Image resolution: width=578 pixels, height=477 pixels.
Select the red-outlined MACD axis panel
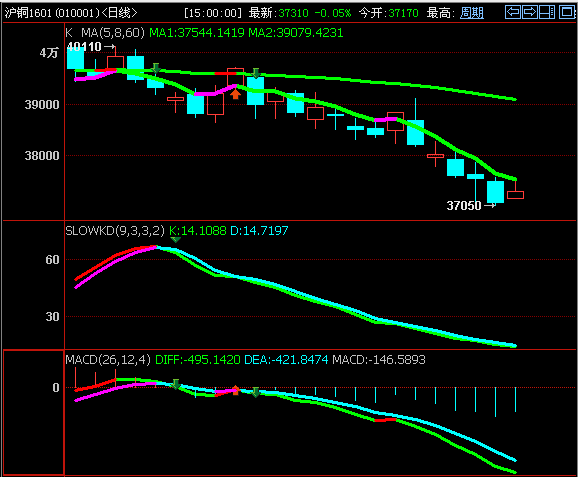34,412
